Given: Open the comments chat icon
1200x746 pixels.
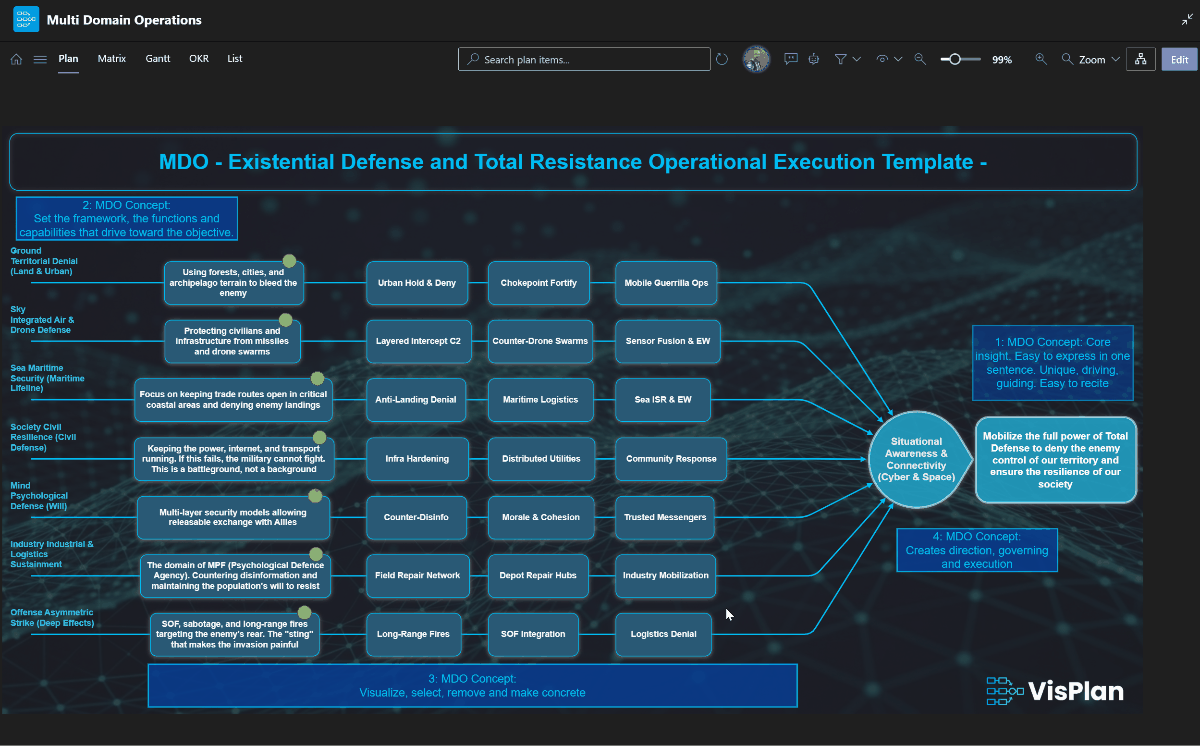Looking at the screenshot, I should pyautogui.click(x=791, y=59).
